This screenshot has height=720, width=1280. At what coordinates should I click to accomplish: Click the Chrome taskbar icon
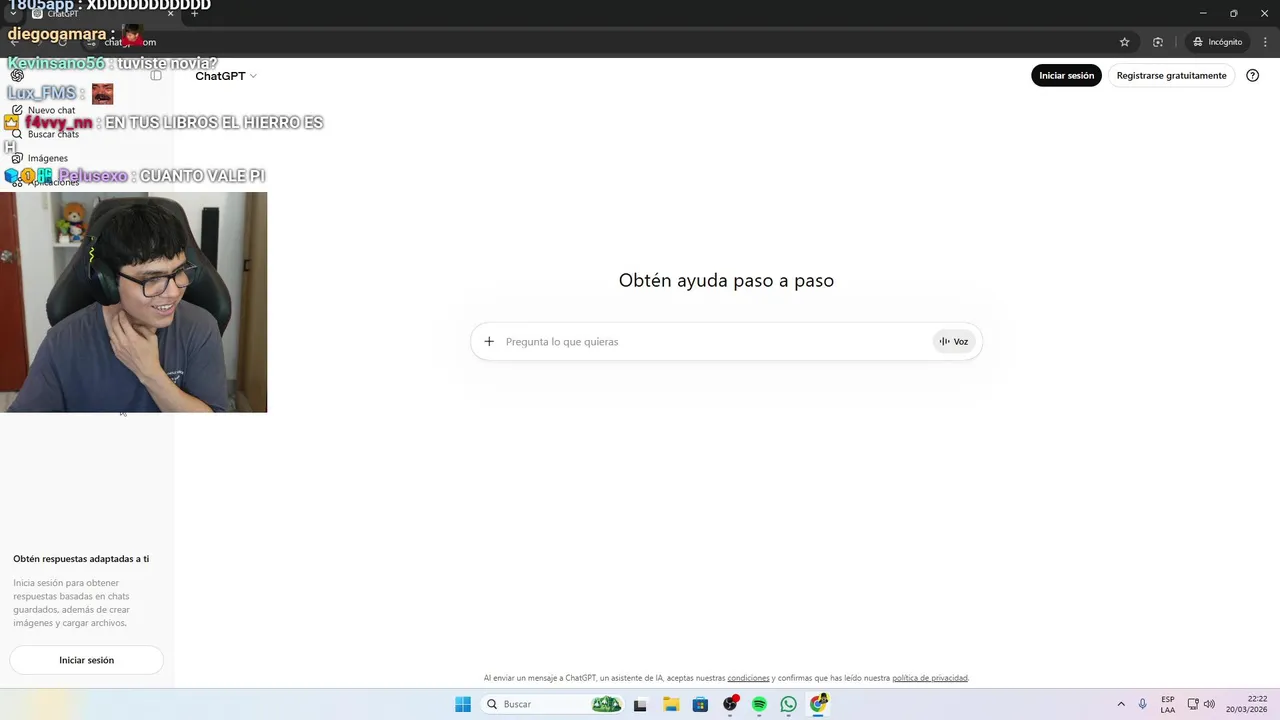click(819, 704)
